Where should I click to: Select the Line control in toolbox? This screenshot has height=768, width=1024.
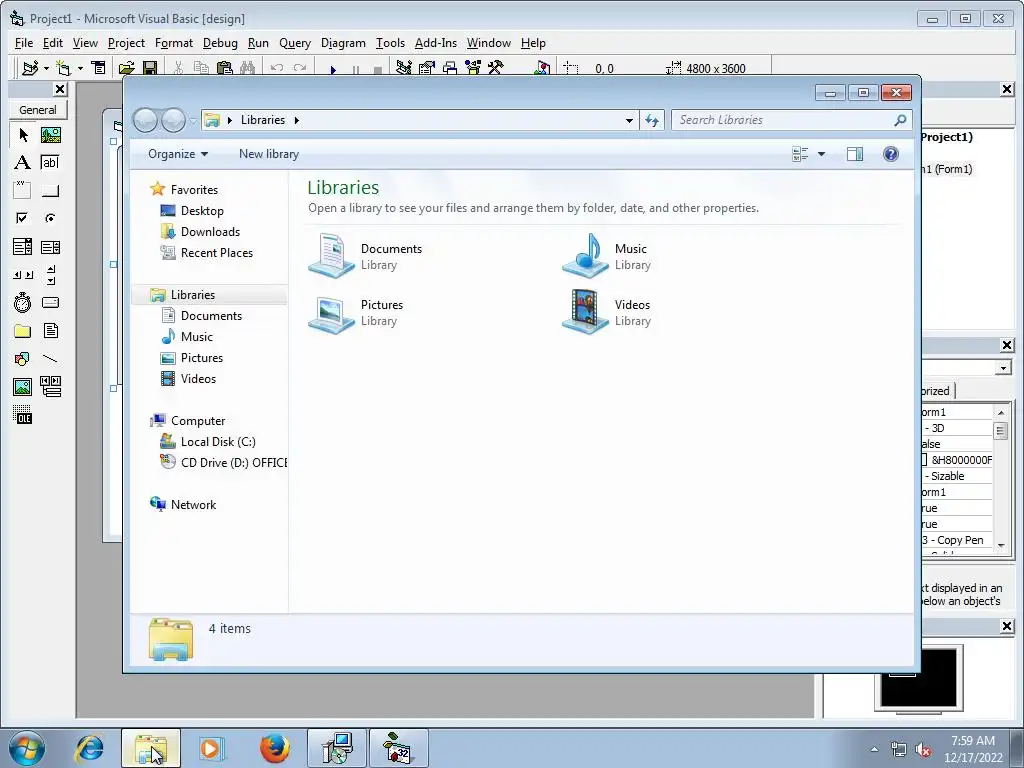(x=50, y=359)
